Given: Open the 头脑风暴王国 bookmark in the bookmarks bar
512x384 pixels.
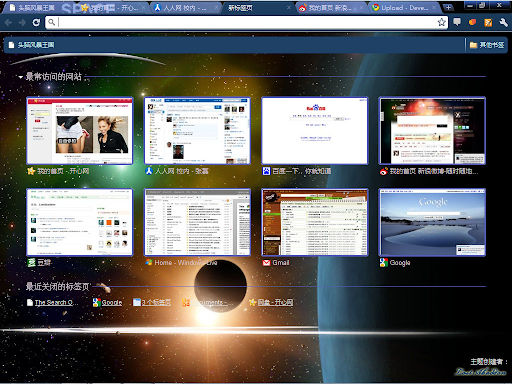Looking at the screenshot, I should 31,45.
